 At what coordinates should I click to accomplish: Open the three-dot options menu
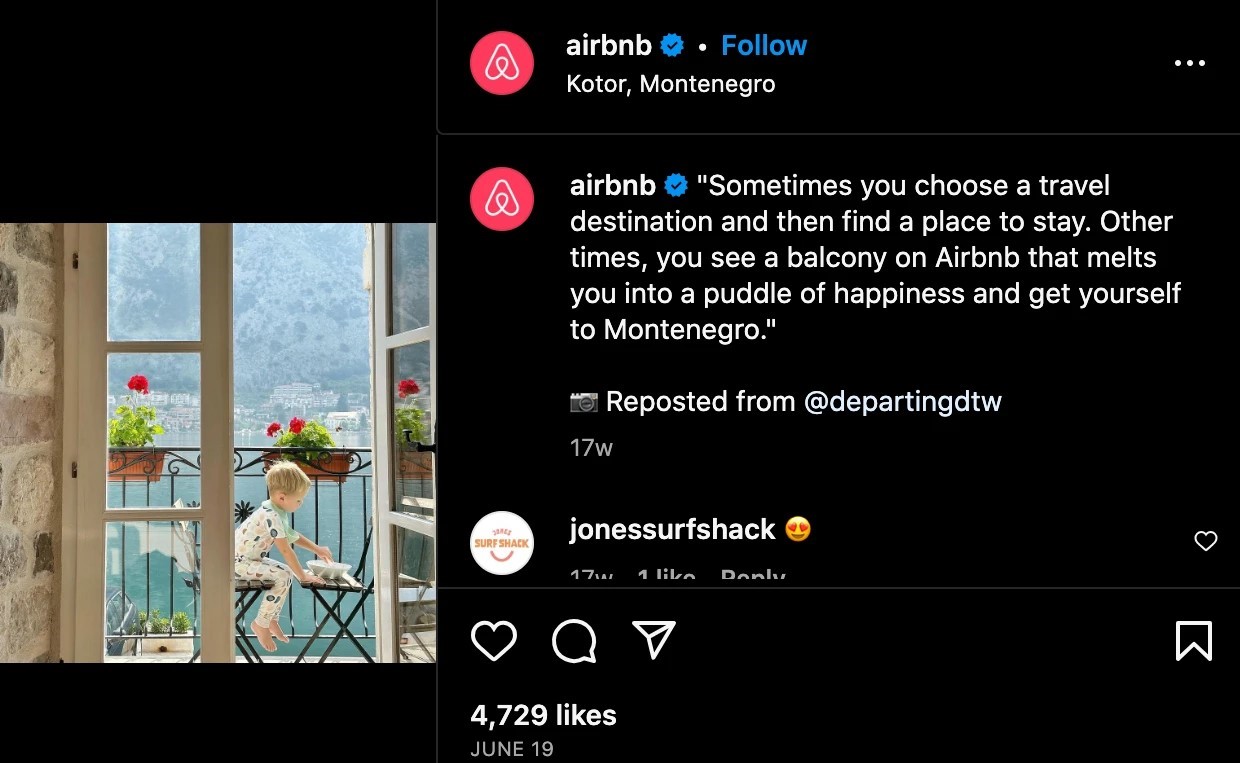[x=1189, y=62]
